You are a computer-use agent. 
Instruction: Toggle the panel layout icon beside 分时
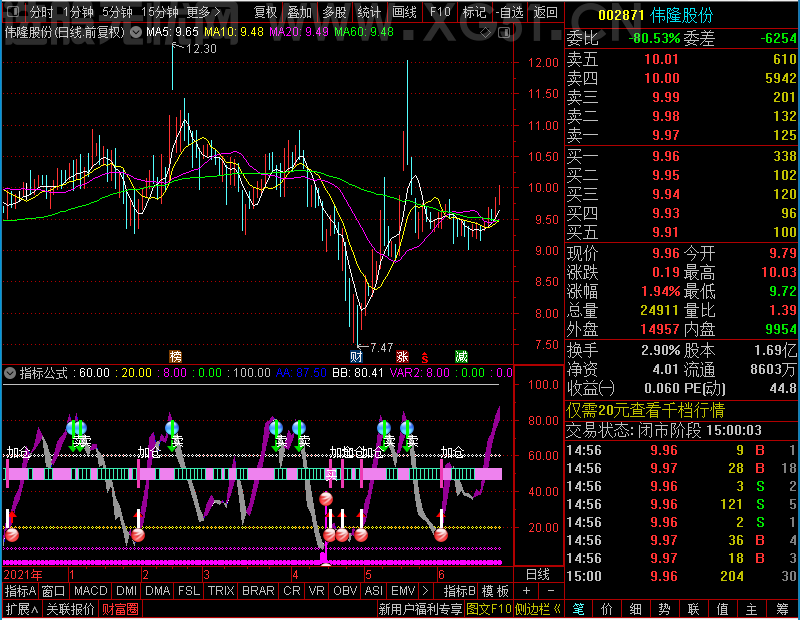[14, 11]
